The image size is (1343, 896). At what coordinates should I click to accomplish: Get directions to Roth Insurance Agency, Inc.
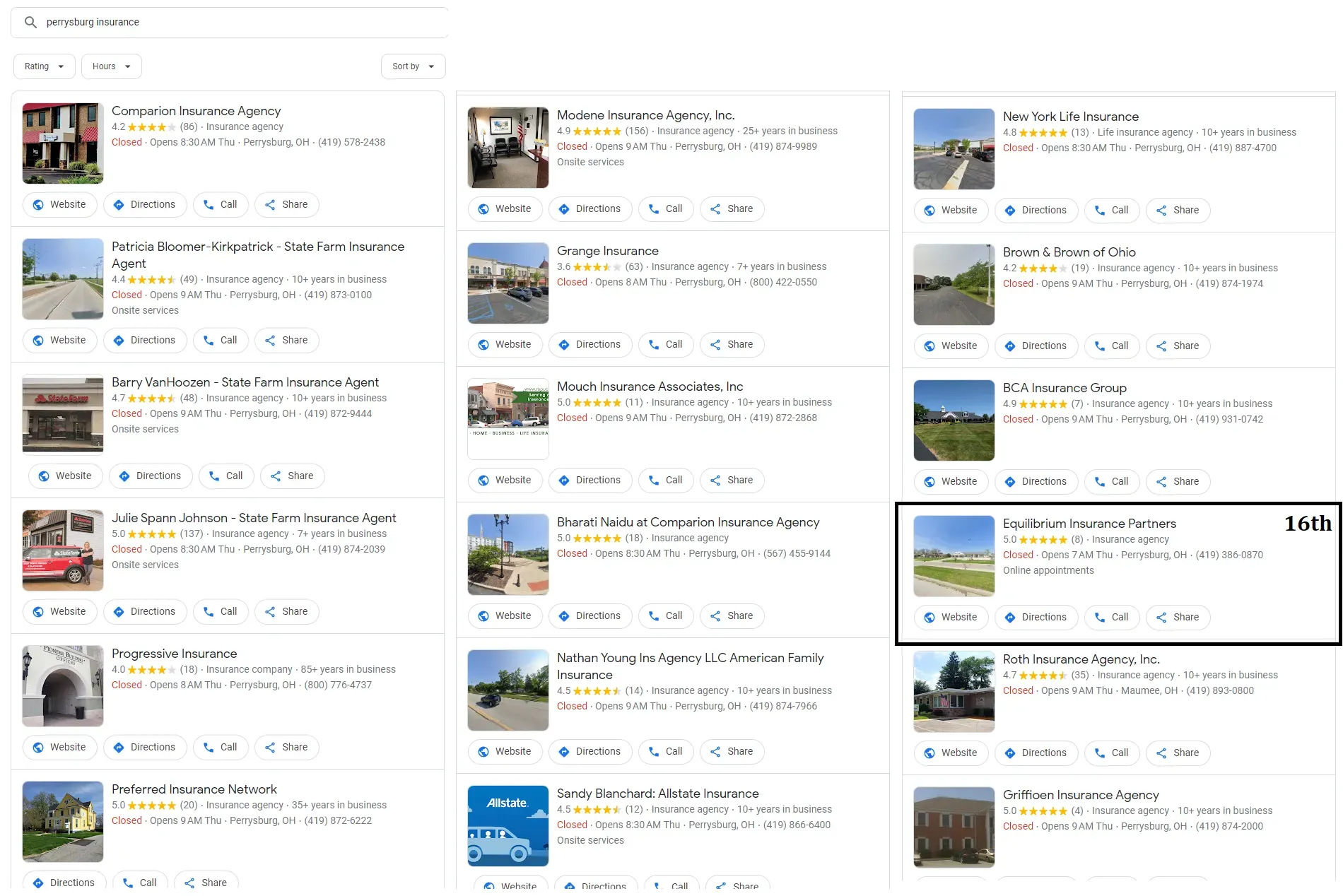pyautogui.click(x=1036, y=753)
